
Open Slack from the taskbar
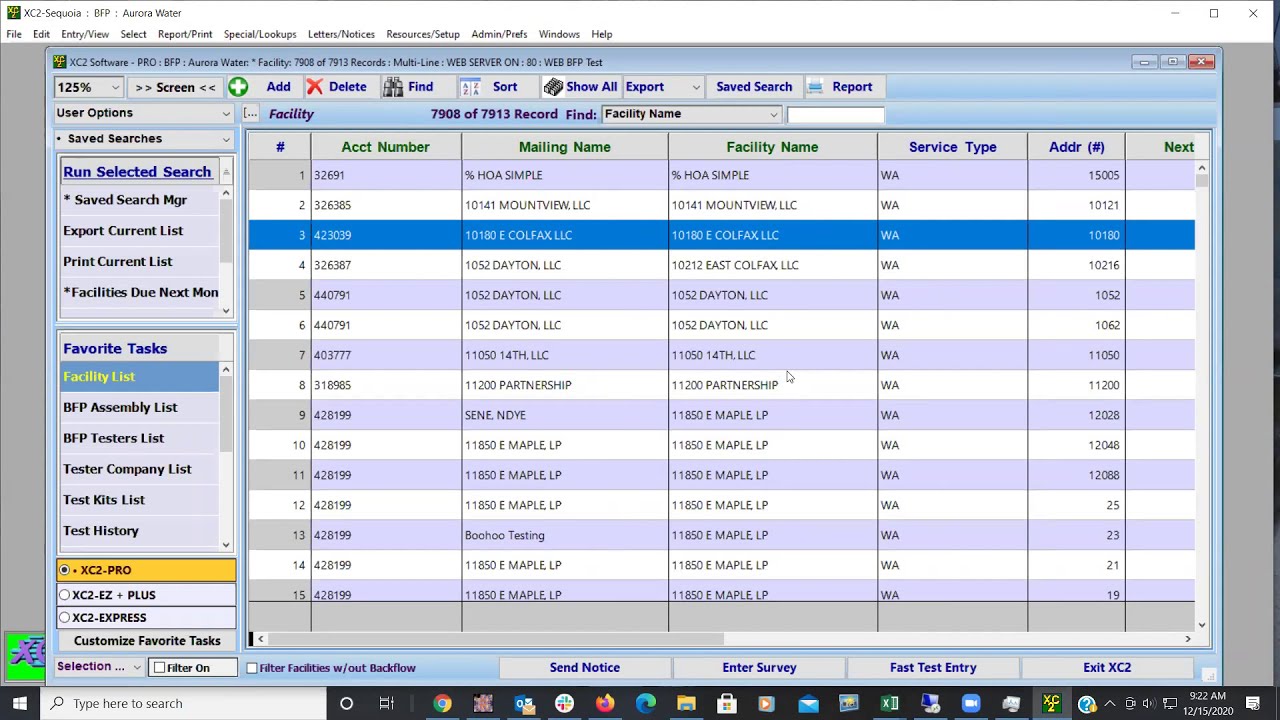coord(565,703)
